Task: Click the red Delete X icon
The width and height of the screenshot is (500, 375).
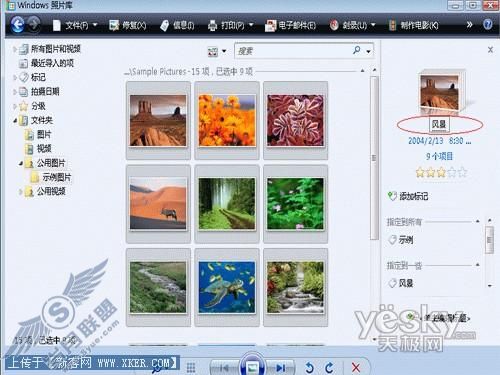Action: click(x=356, y=368)
